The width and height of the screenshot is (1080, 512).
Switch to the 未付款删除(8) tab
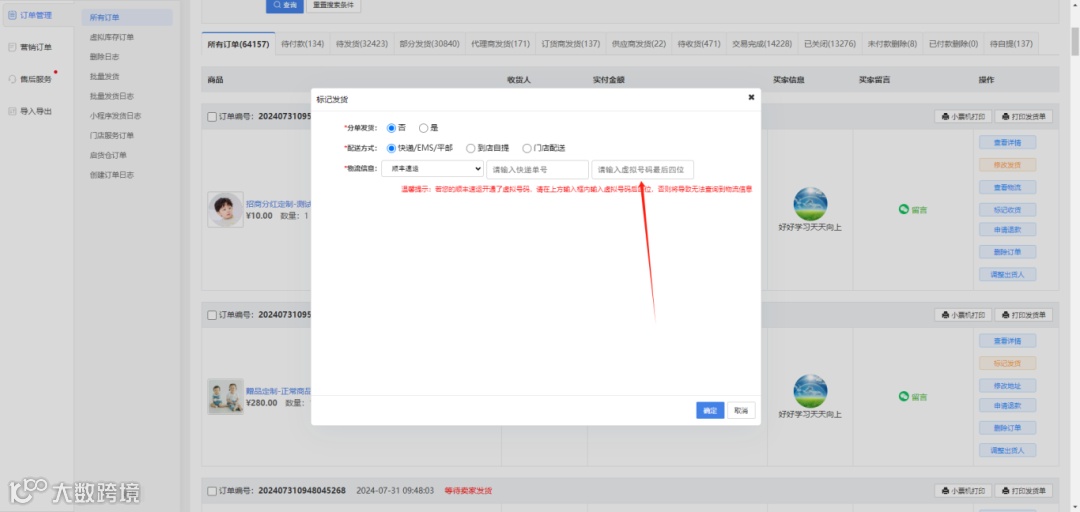892,43
